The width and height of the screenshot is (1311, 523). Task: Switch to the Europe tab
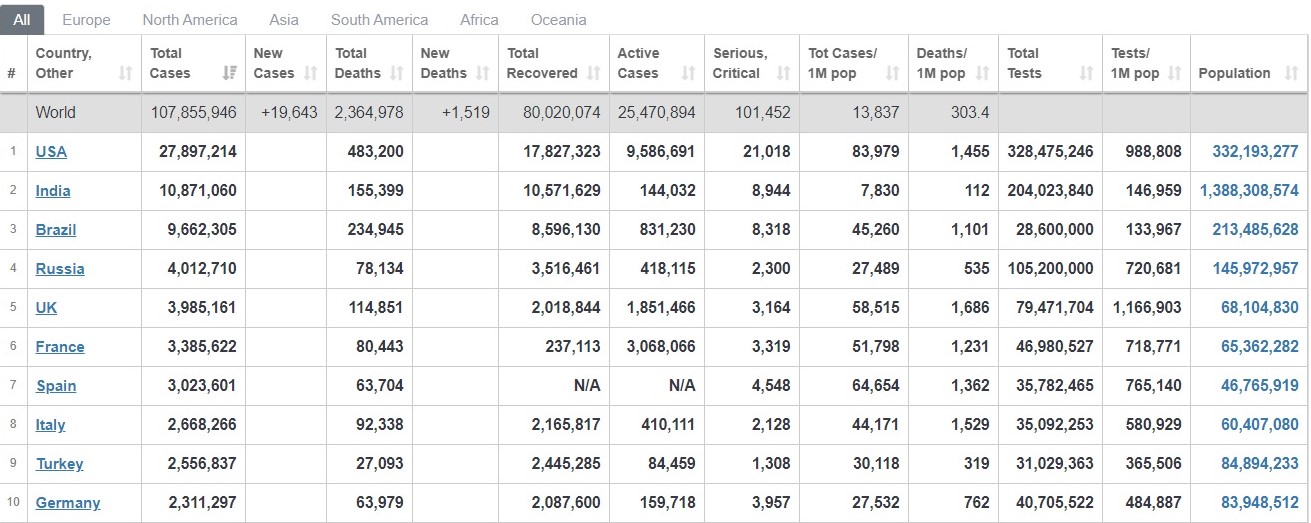(86, 20)
